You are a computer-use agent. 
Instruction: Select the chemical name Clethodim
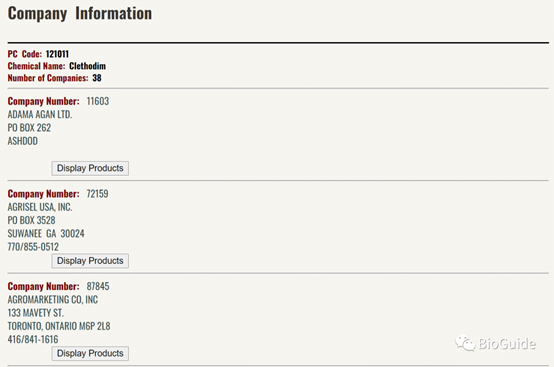pyautogui.click(x=87, y=66)
